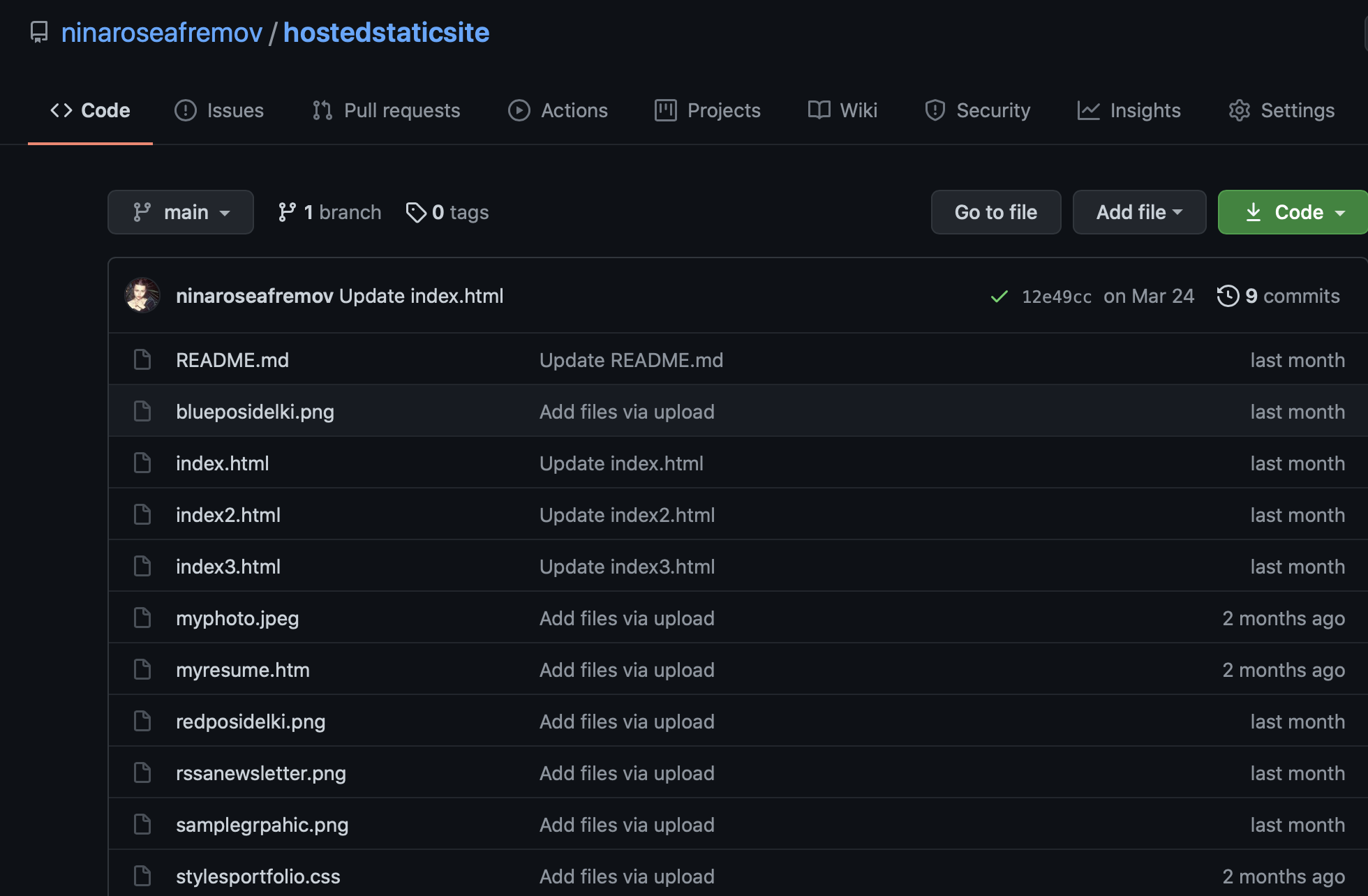Open myresume.htm file

[x=243, y=670]
